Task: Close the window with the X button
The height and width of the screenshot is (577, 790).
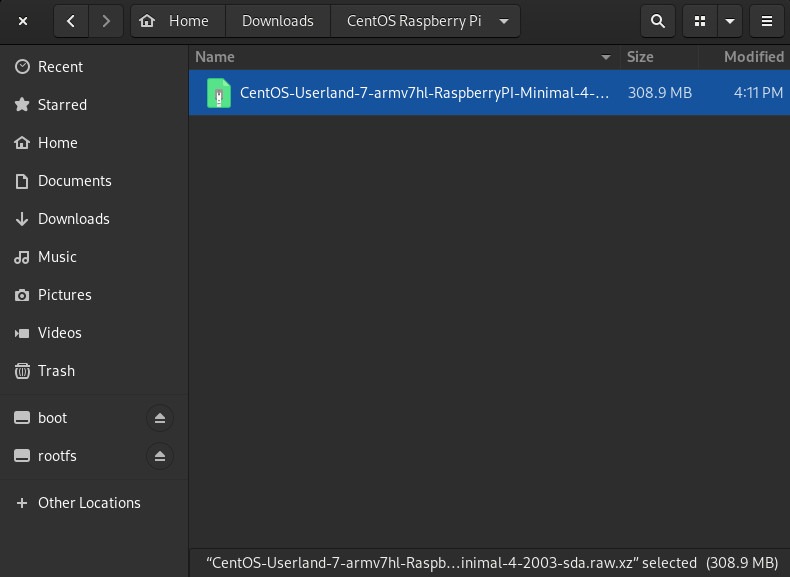Action: click(x=23, y=21)
